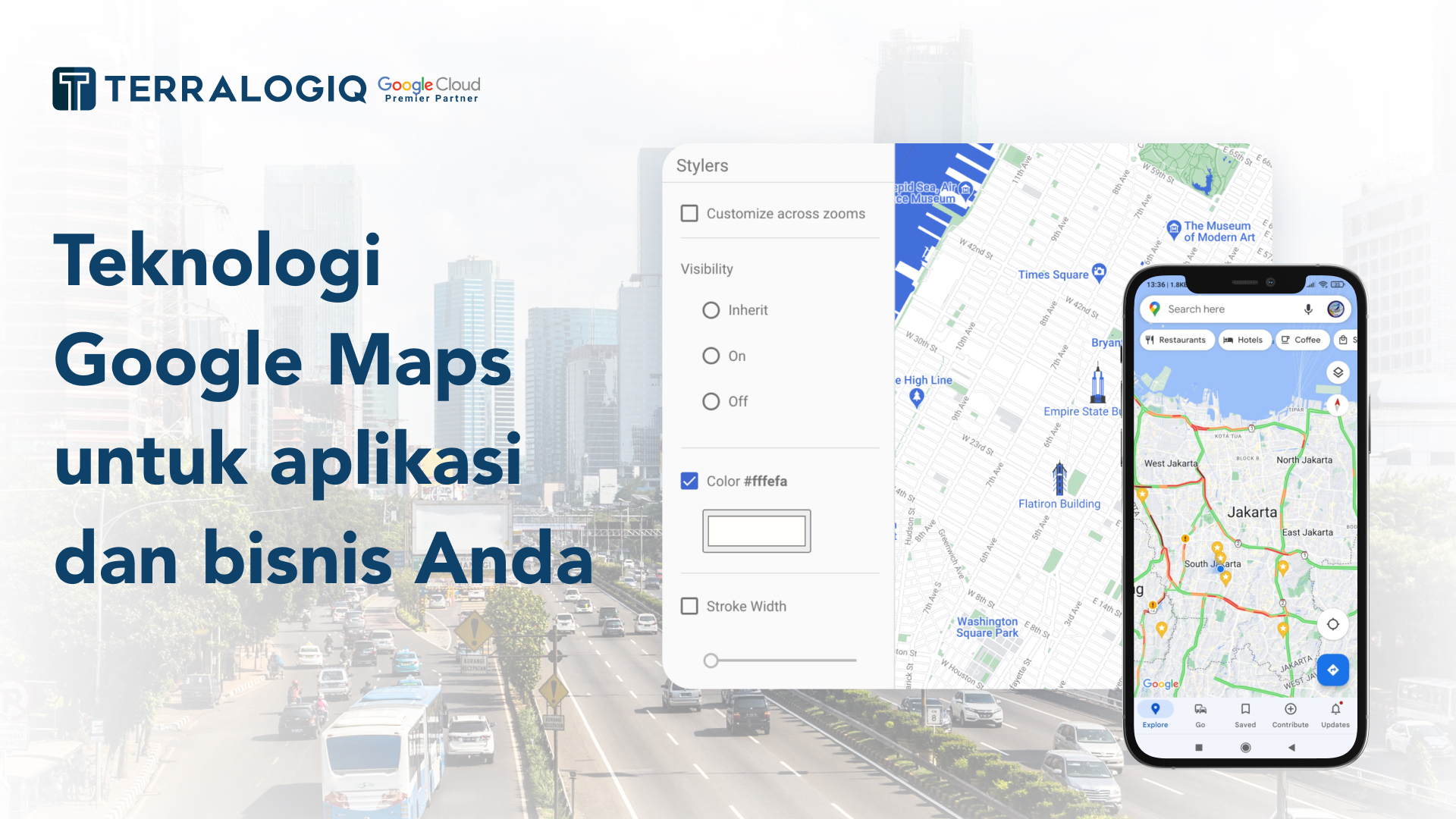Toggle the Customize across zooms checkbox
The height and width of the screenshot is (819, 1456).
690,213
